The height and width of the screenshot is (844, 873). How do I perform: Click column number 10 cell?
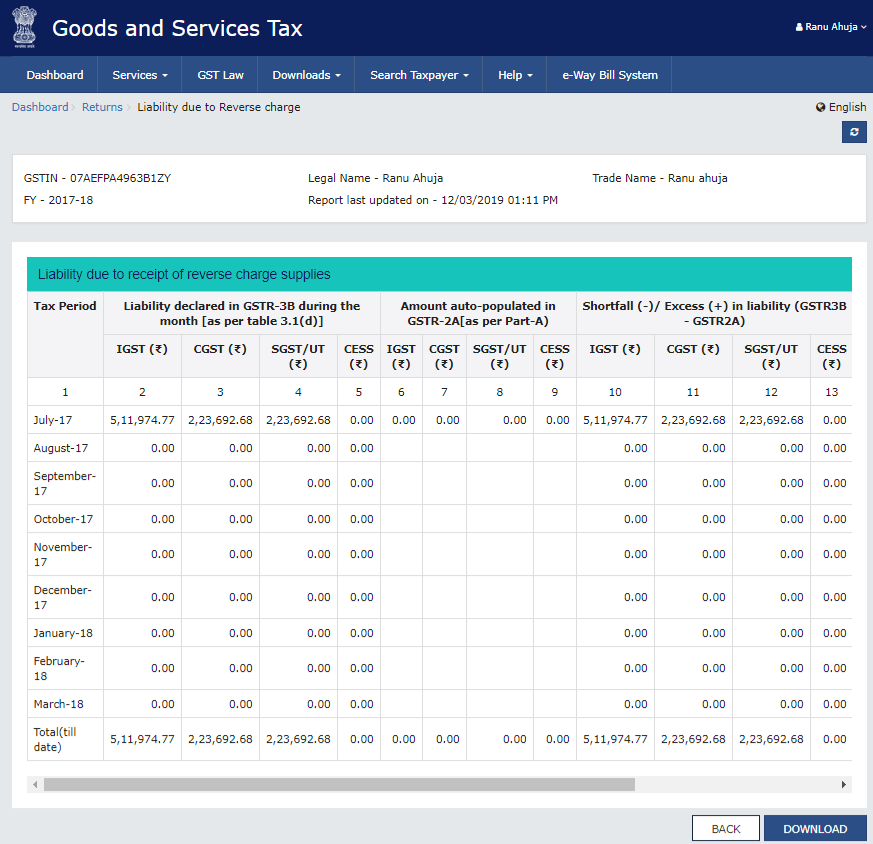pyautogui.click(x=615, y=392)
